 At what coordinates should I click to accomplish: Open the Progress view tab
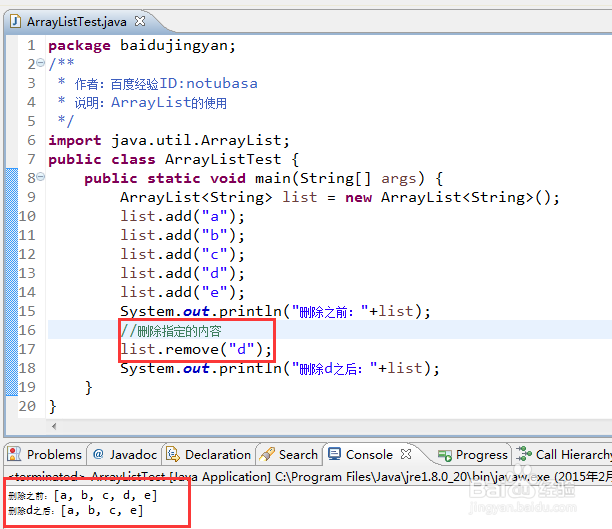click(473, 454)
